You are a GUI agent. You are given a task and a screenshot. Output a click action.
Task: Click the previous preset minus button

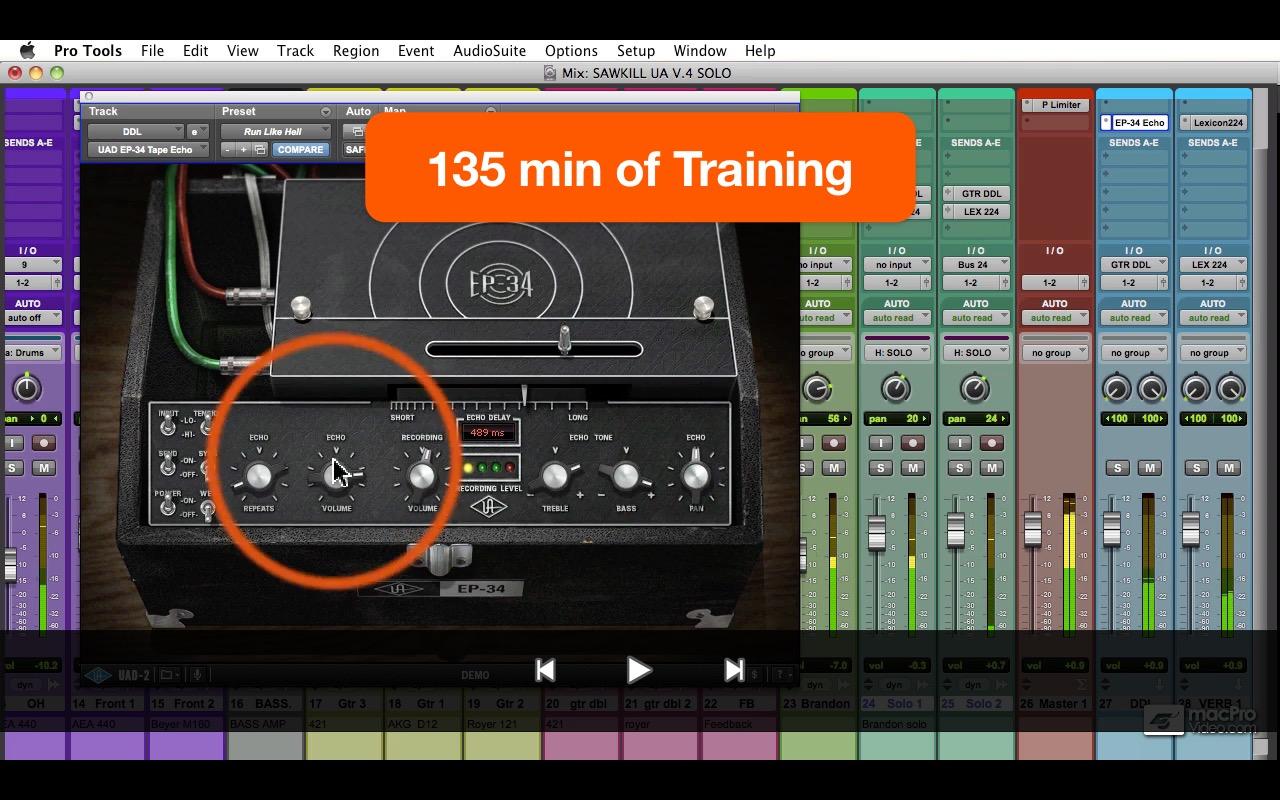[x=228, y=150]
